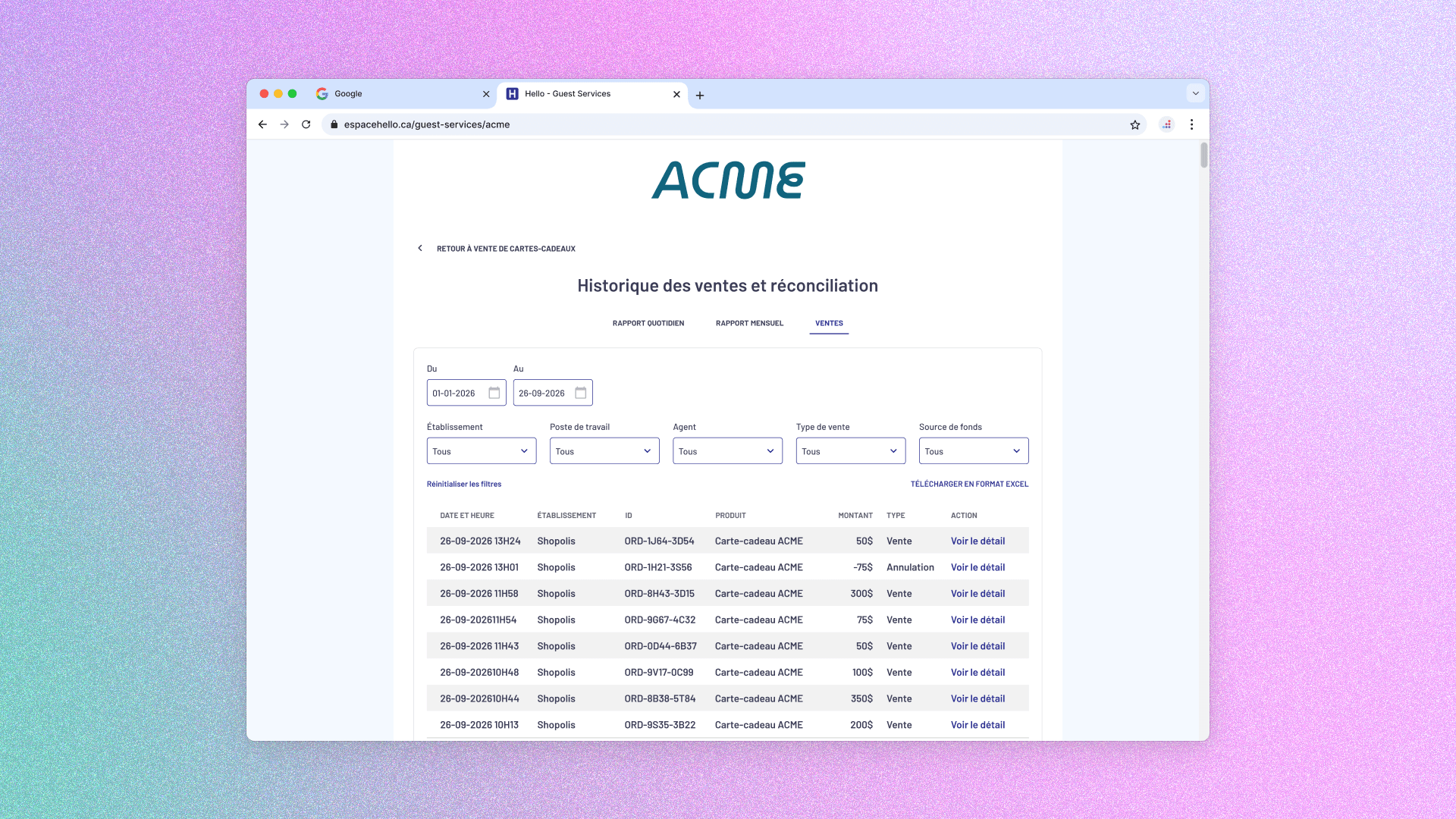
Task: Open the Source de fonds dropdown
Action: 974,451
